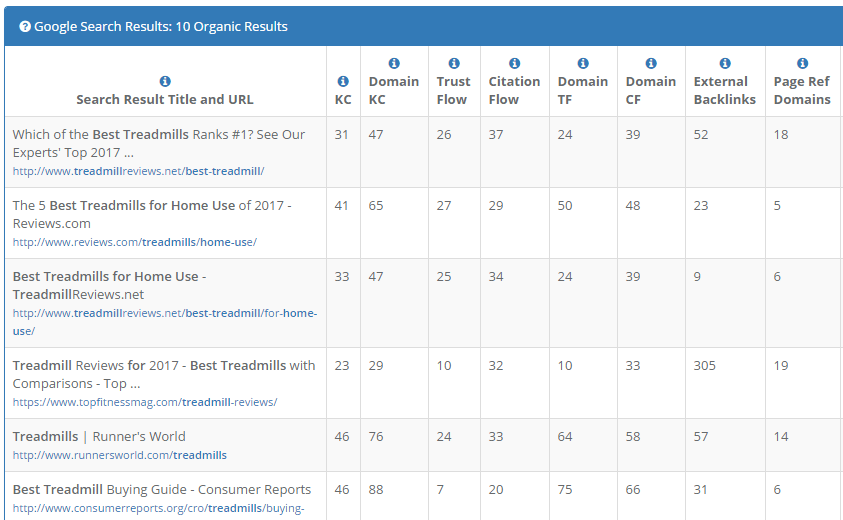Click the info icon above Citation Flow
Viewport: 843px width, 520px height.
click(x=515, y=63)
